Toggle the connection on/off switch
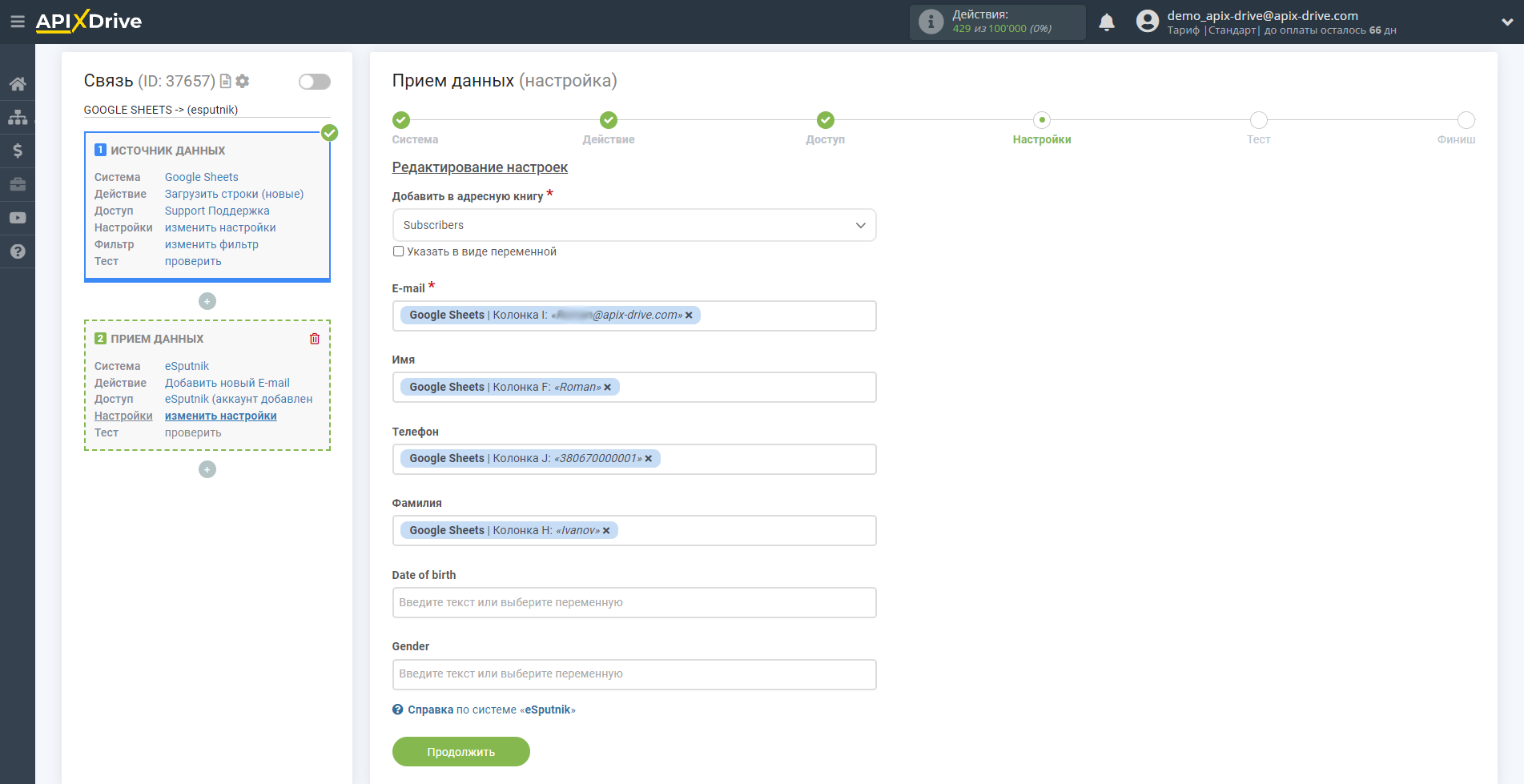Image resolution: width=1524 pixels, height=784 pixels. click(x=315, y=81)
